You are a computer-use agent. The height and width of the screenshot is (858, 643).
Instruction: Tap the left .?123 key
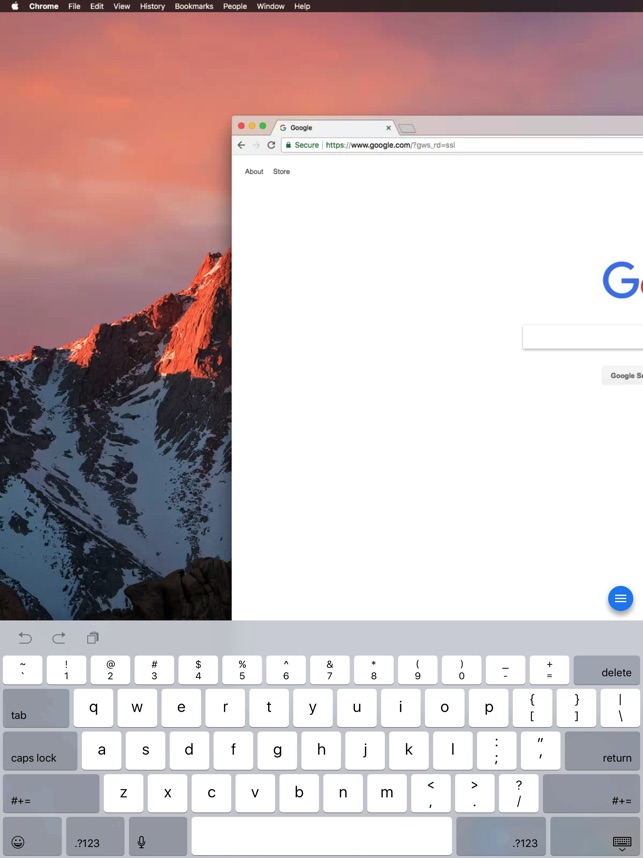coord(95,837)
